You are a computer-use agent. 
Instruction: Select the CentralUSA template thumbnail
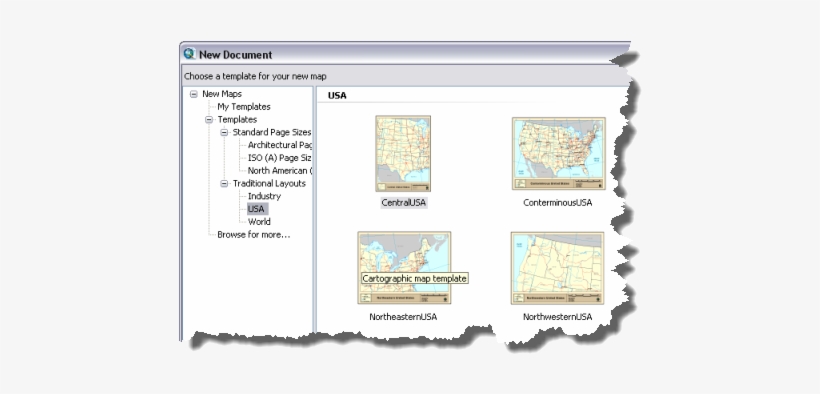tap(403, 153)
